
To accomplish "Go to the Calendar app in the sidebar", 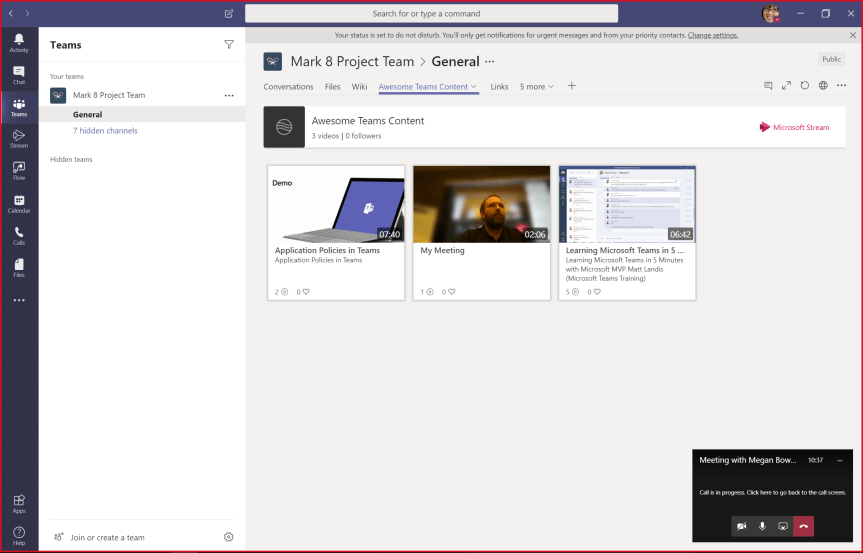I will pyautogui.click(x=19, y=203).
